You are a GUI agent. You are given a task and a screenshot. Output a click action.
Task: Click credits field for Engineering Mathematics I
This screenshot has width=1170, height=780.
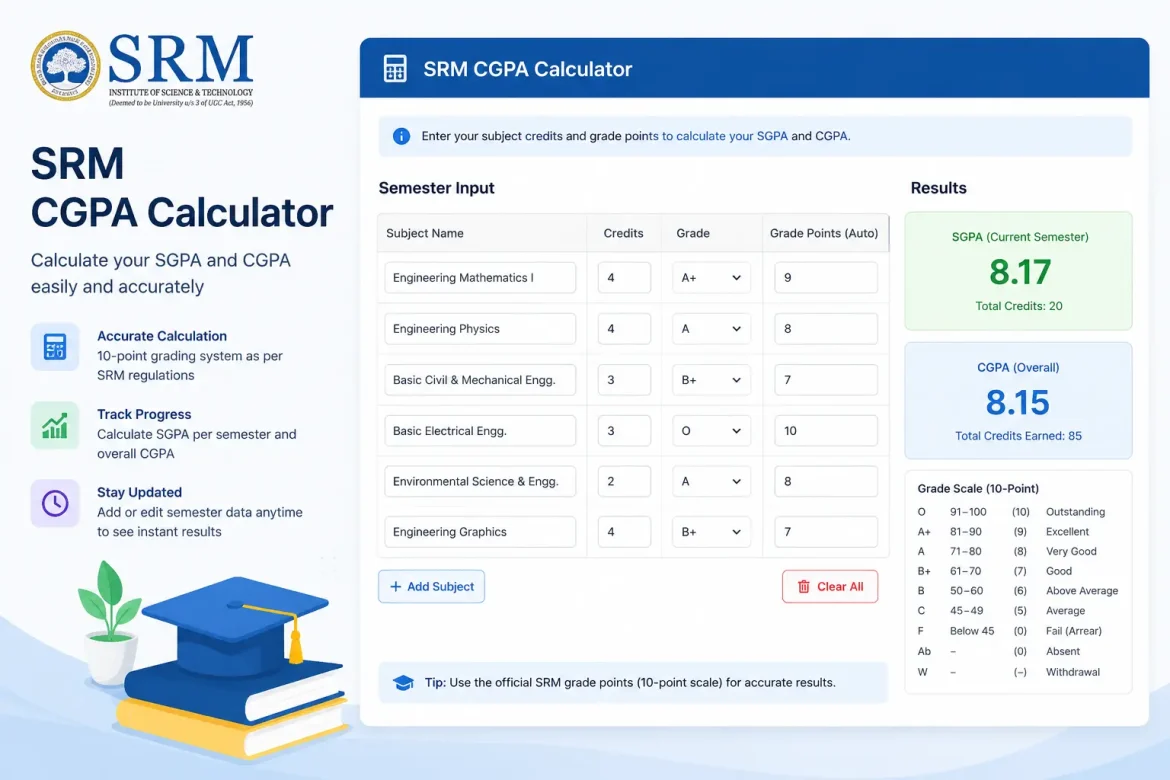624,278
